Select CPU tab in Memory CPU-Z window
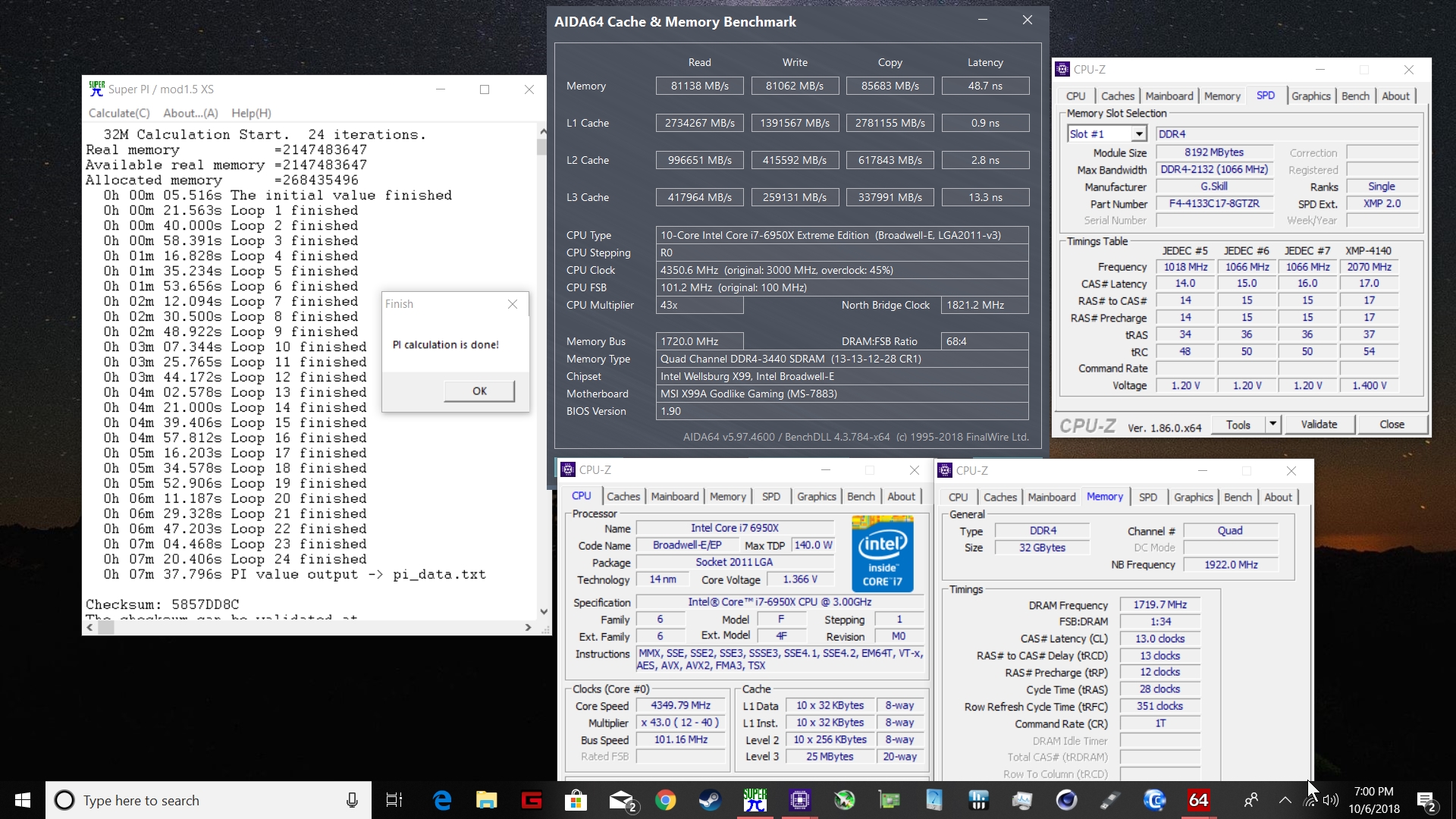The height and width of the screenshot is (819, 1456). click(958, 497)
